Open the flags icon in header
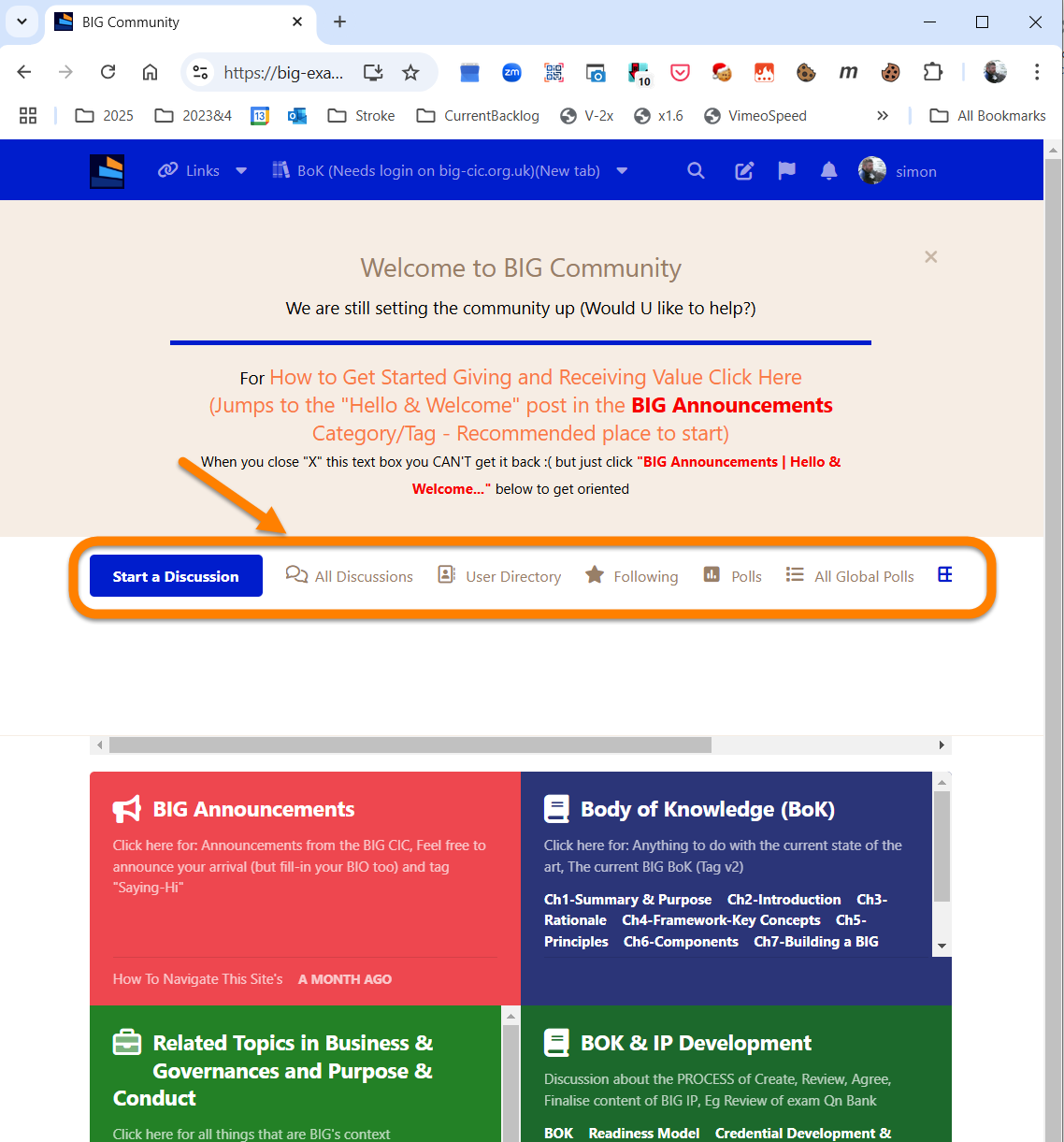This screenshot has width=1064, height=1142. point(787,171)
